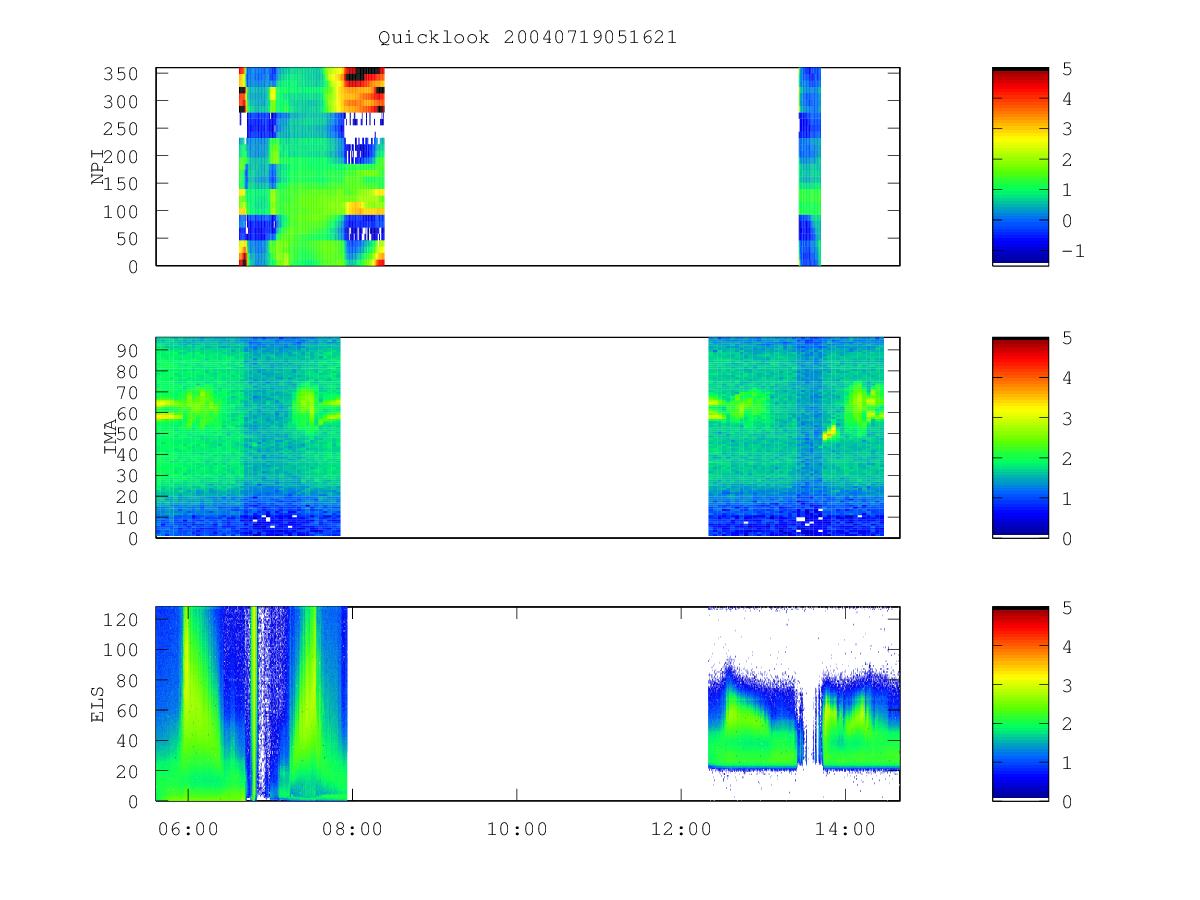This screenshot has width=1200, height=900.
Task: Click the 08:00 time axis tick label
Action: click(352, 828)
